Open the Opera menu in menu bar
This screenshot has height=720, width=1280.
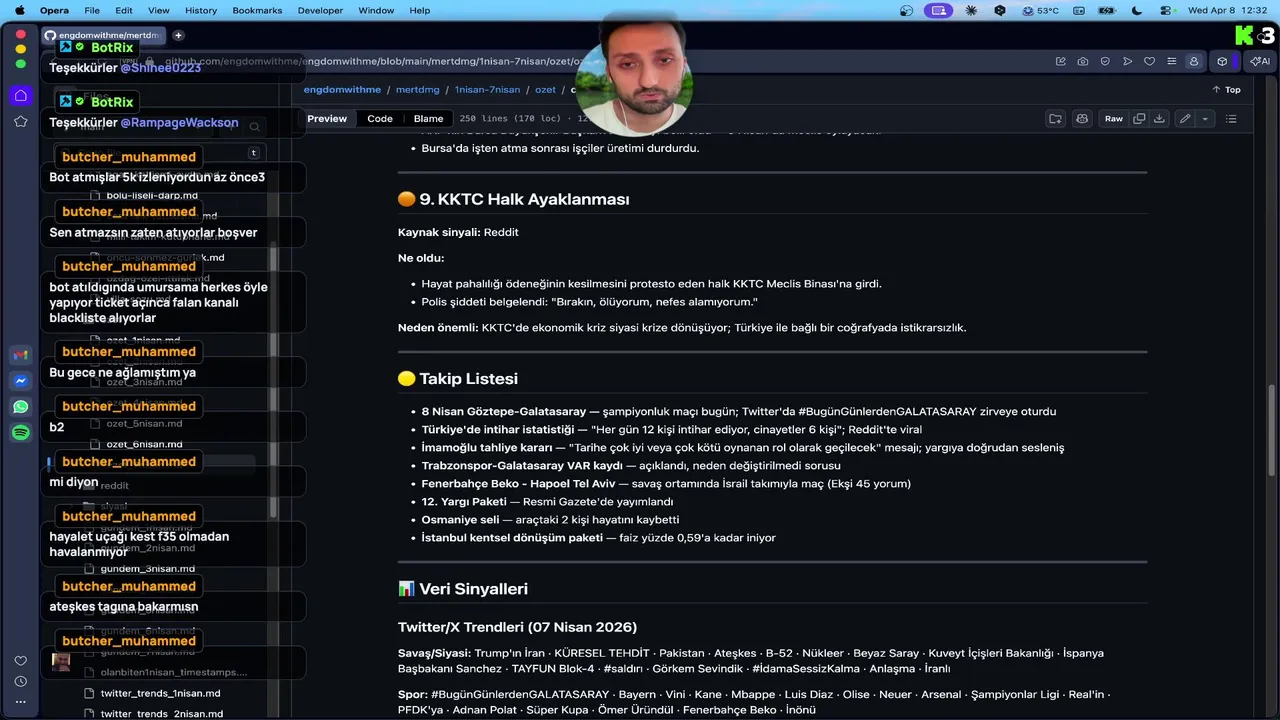click(x=54, y=10)
